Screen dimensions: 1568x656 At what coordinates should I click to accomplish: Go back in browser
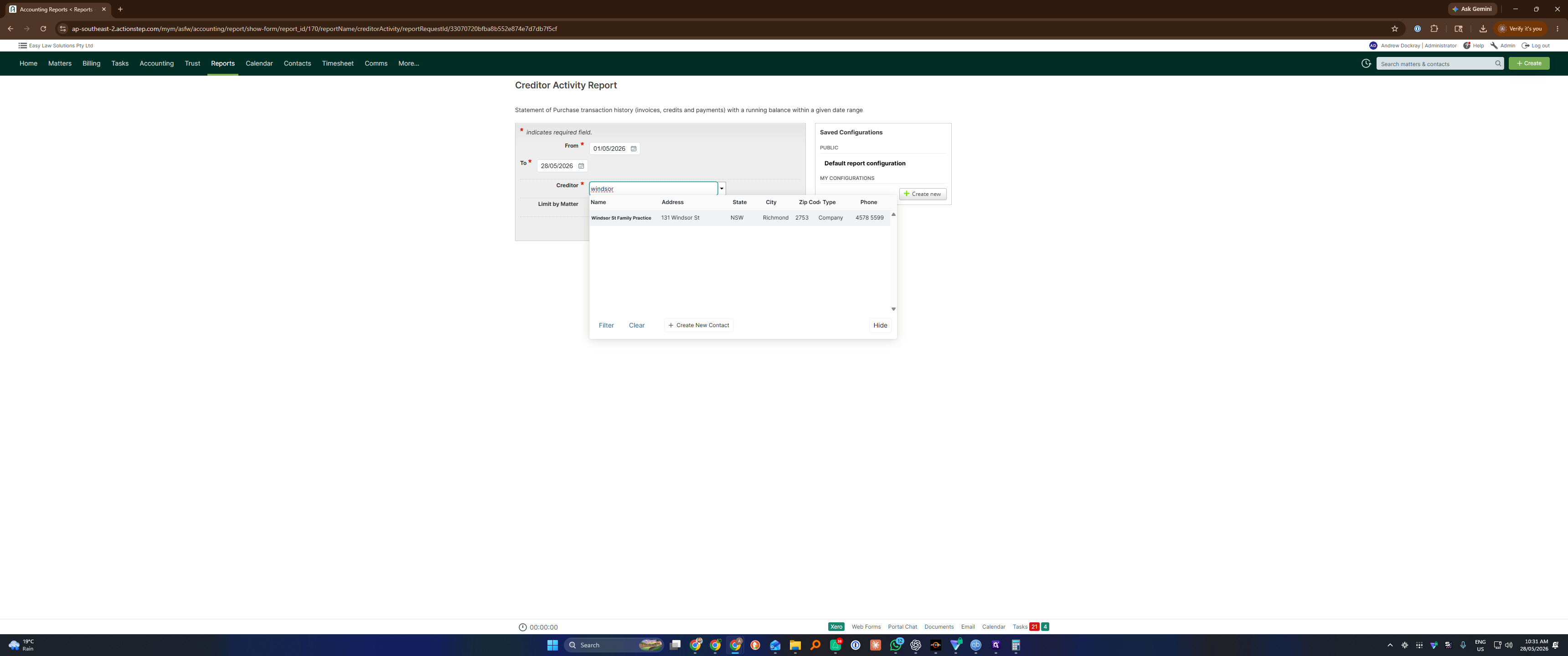[10, 29]
